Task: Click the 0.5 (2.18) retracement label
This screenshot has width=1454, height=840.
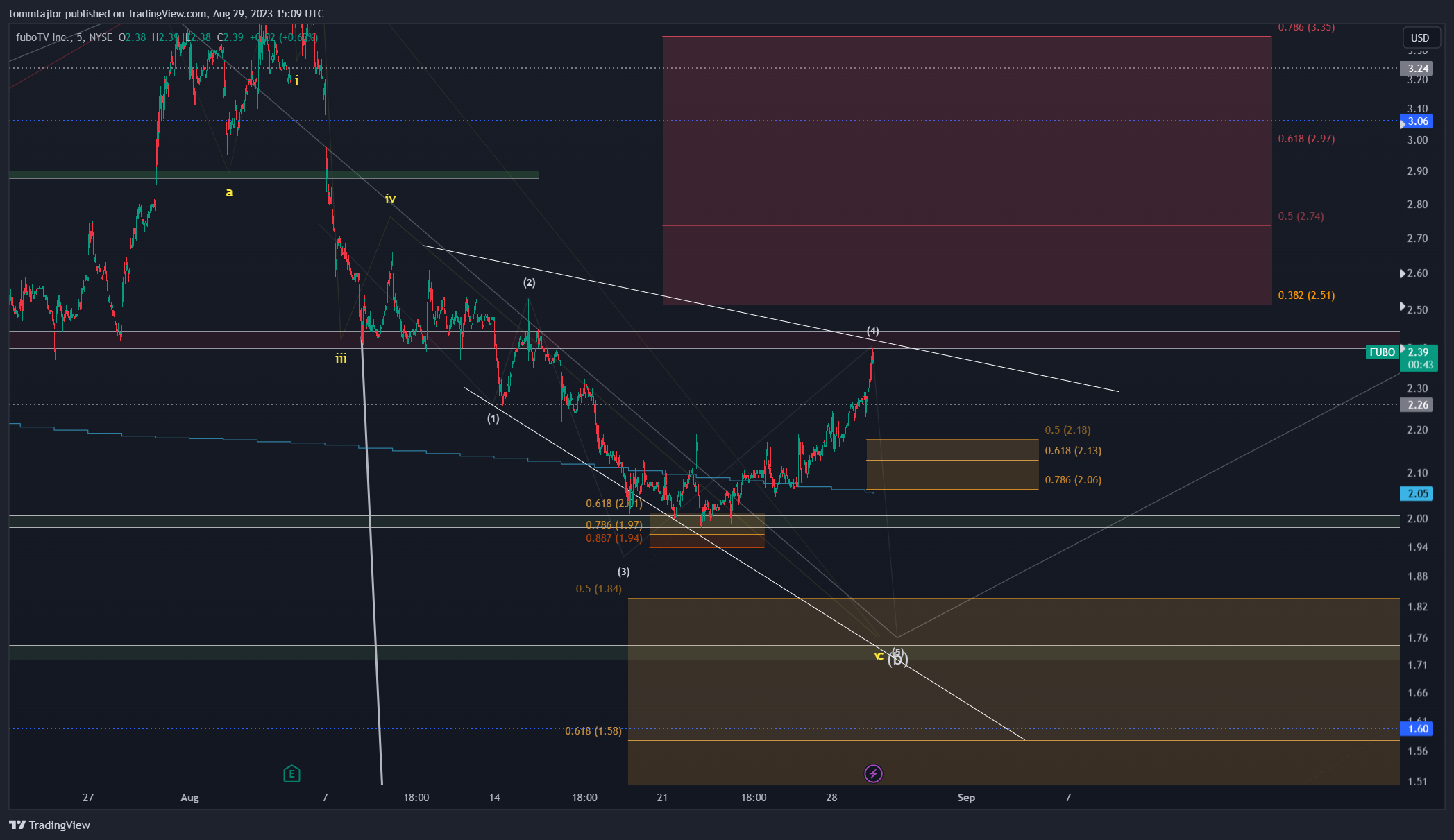Action: tap(1067, 430)
